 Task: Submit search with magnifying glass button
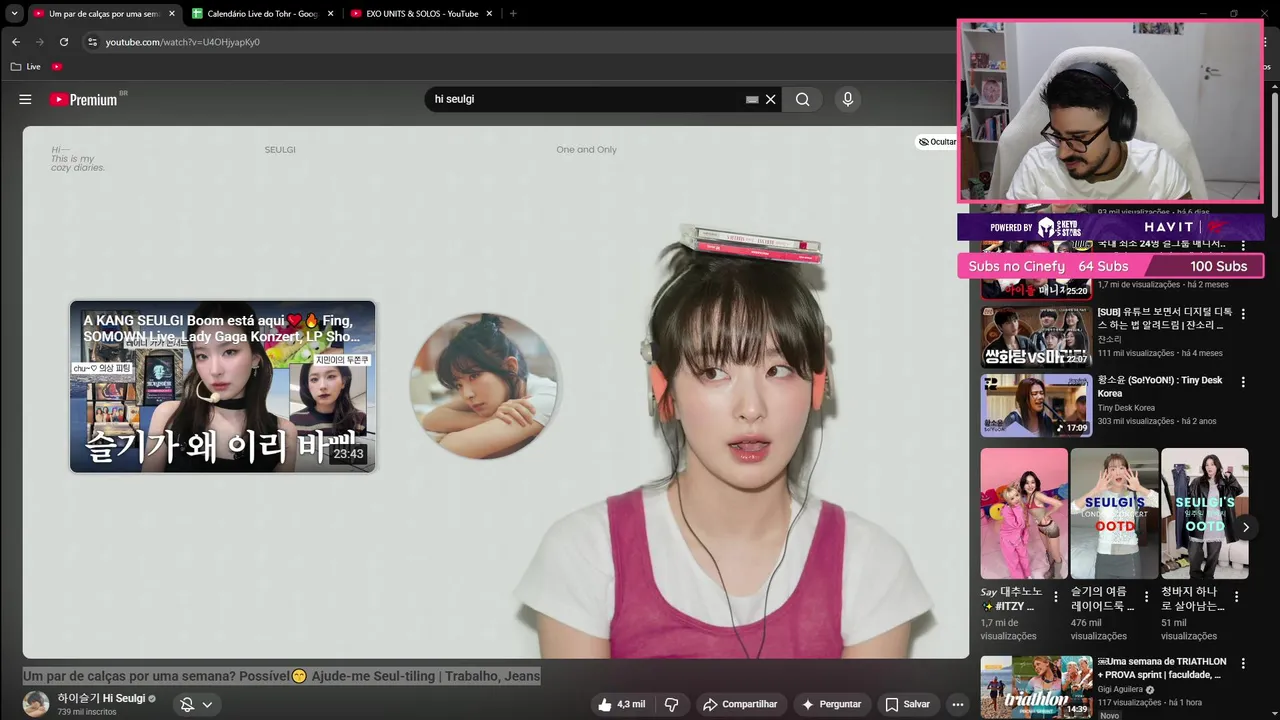(802, 99)
